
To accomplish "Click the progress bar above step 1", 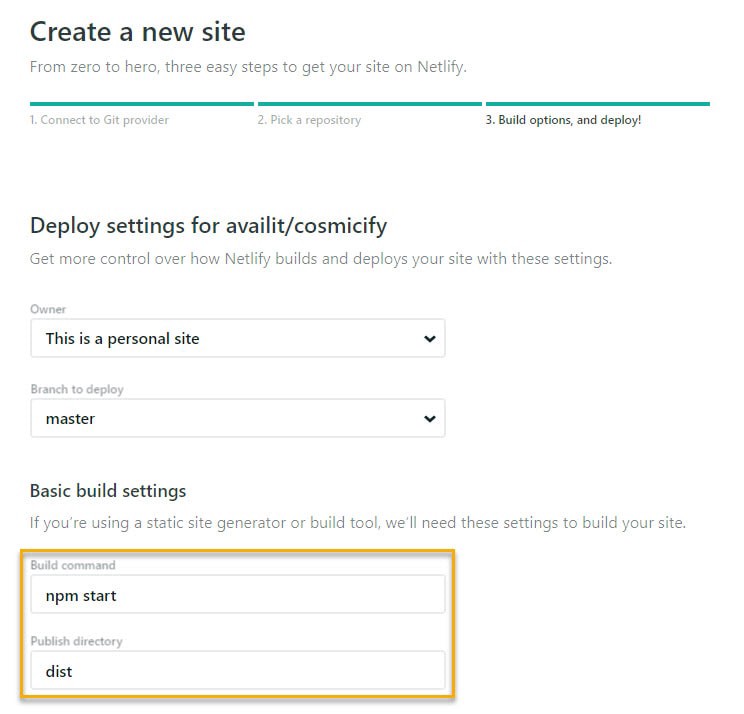I will pos(141,103).
